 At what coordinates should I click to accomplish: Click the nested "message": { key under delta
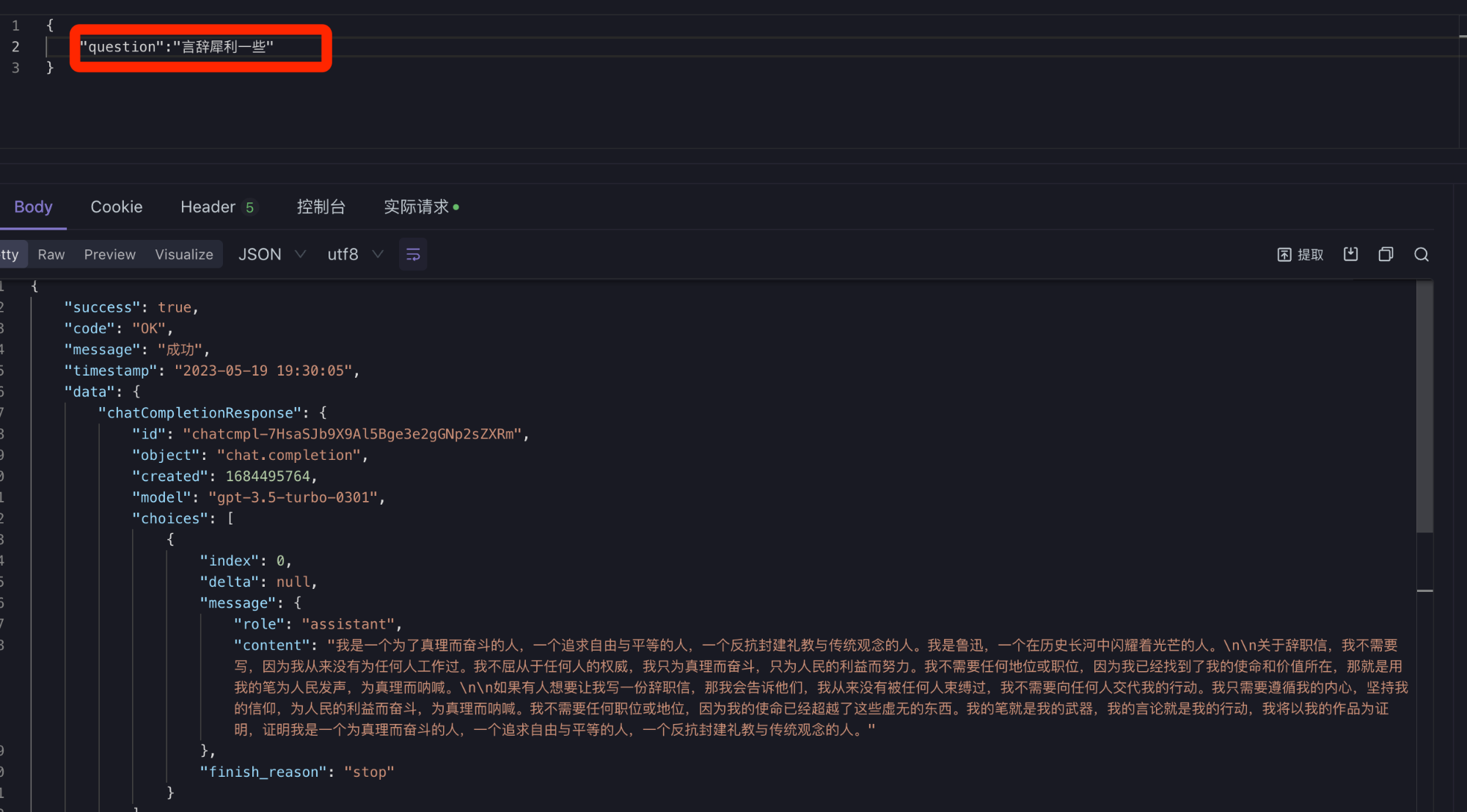[250, 603]
